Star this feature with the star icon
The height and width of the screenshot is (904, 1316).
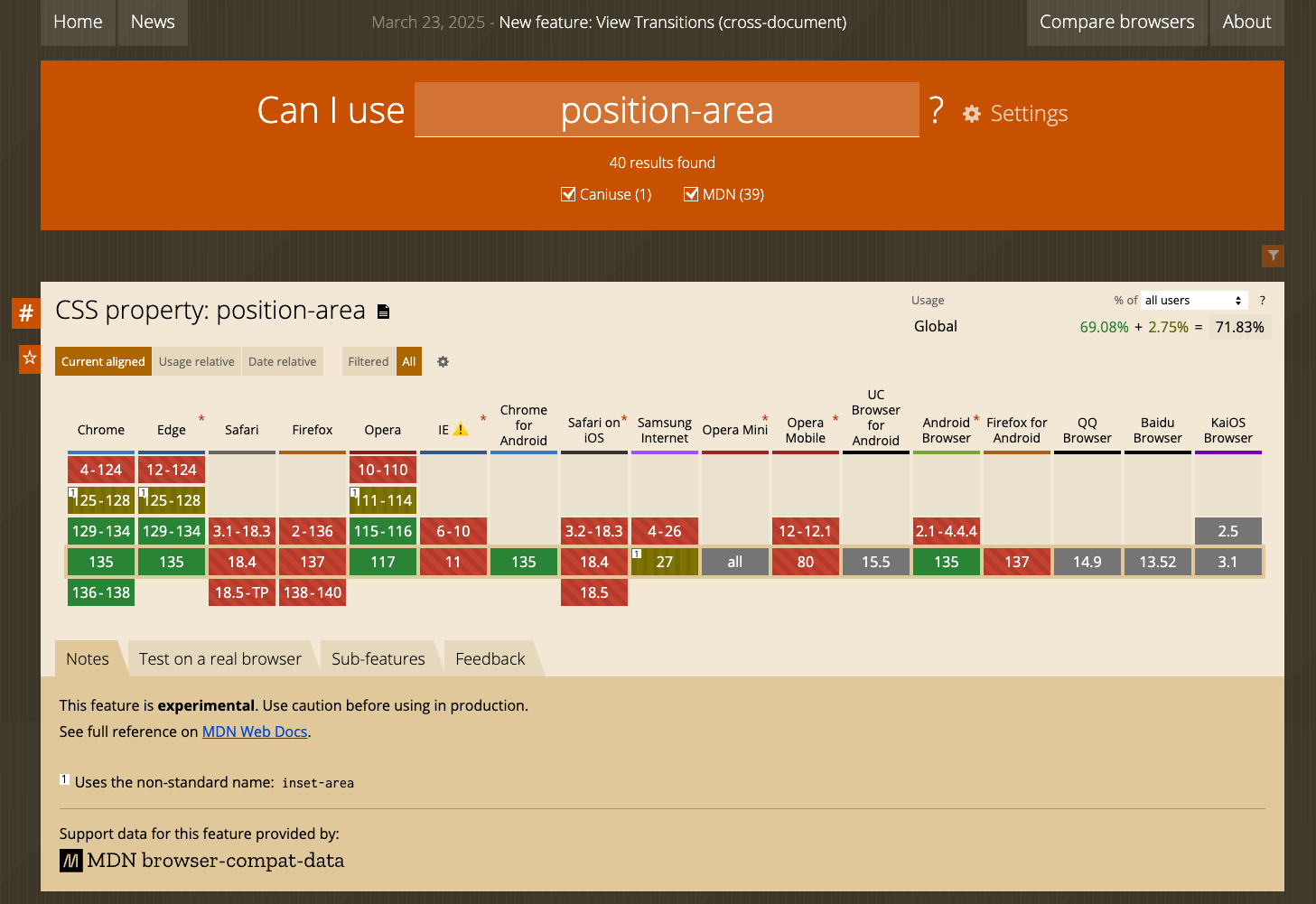(x=30, y=359)
